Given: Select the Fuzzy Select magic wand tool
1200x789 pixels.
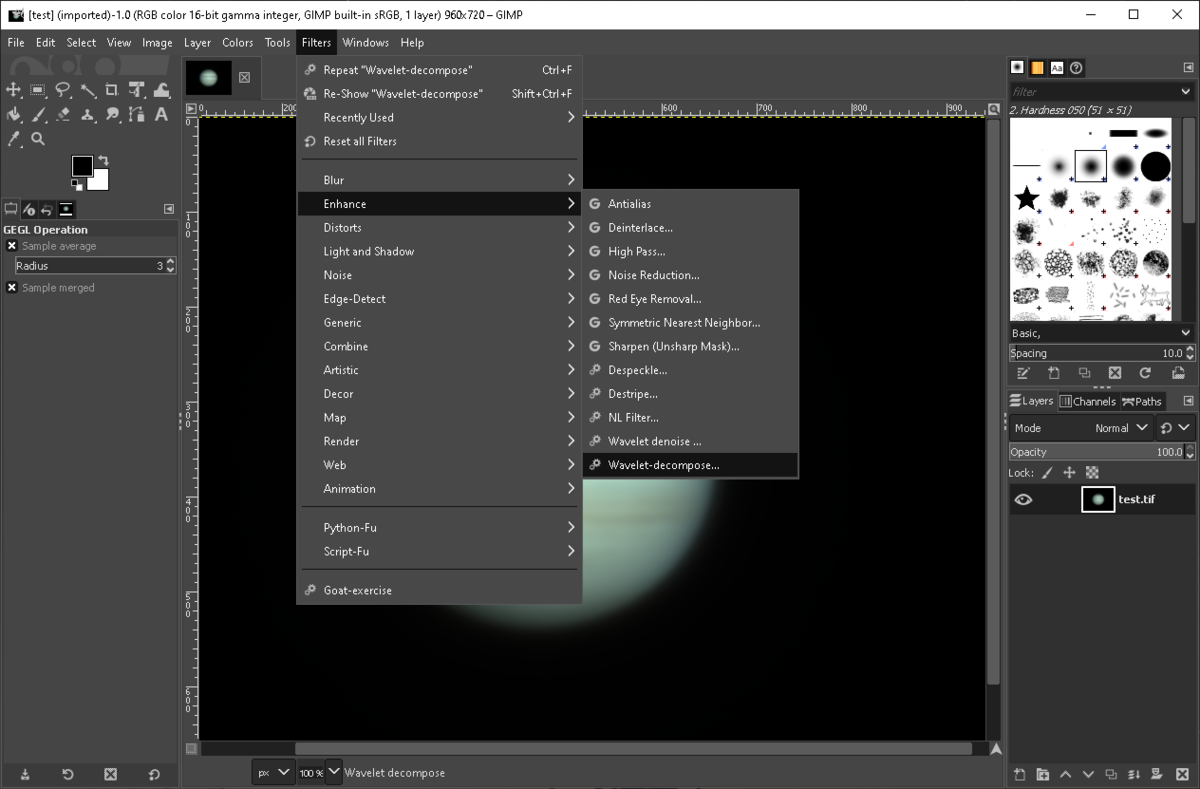Looking at the screenshot, I should point(88,90).
